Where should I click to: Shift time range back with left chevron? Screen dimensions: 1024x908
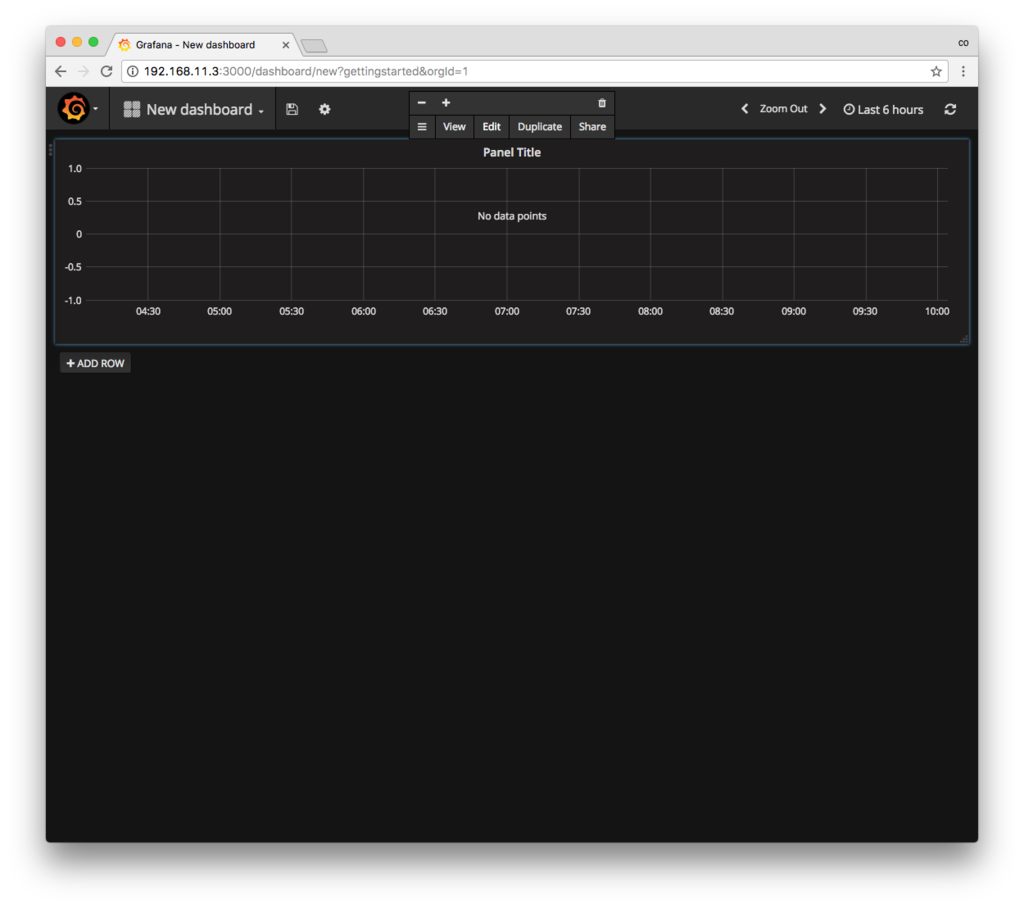[x=744, y=108]
